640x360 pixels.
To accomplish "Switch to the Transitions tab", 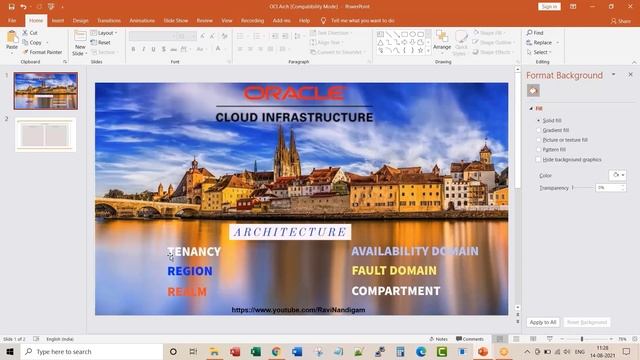I will 109,20.
